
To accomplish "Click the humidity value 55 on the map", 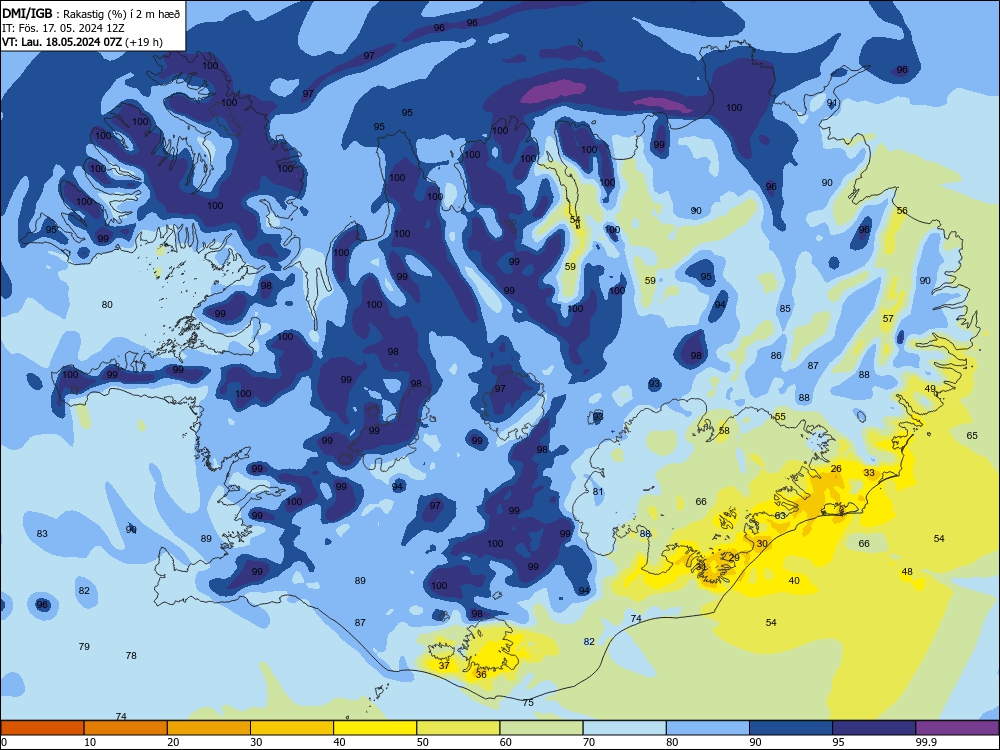I will (x=780, y=416).
